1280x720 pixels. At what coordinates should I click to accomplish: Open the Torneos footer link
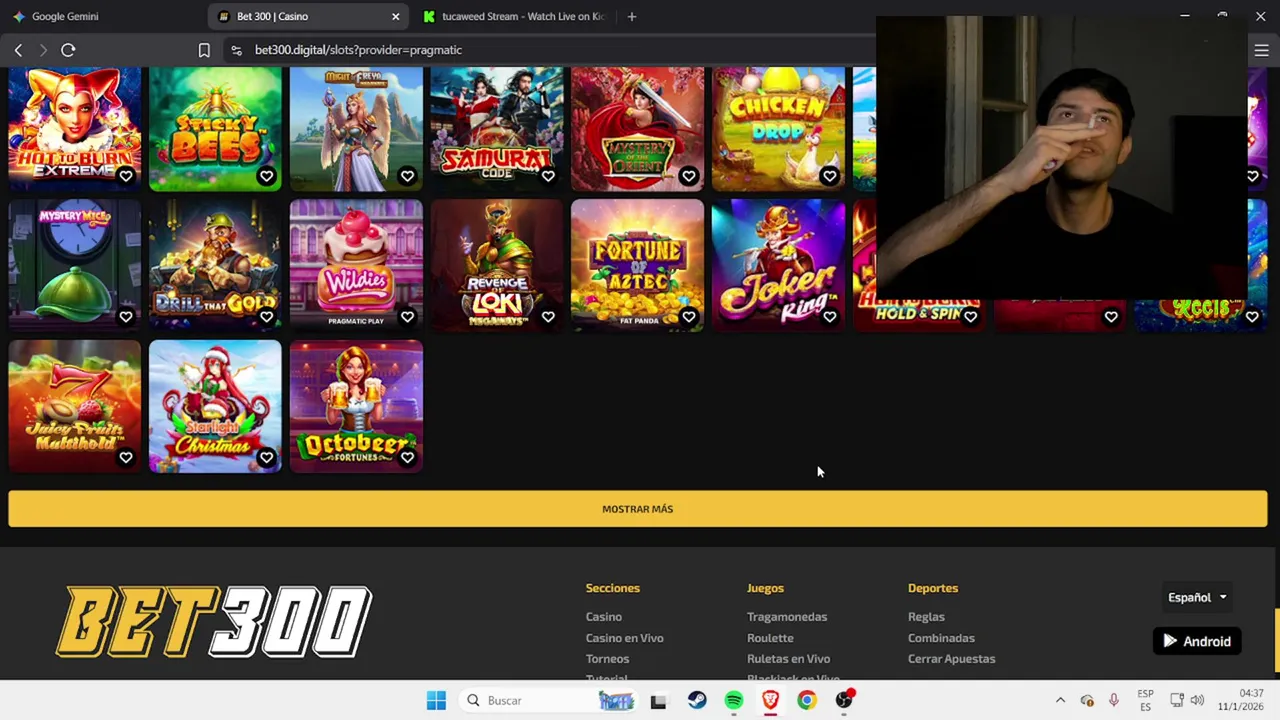tap(608, 659)
